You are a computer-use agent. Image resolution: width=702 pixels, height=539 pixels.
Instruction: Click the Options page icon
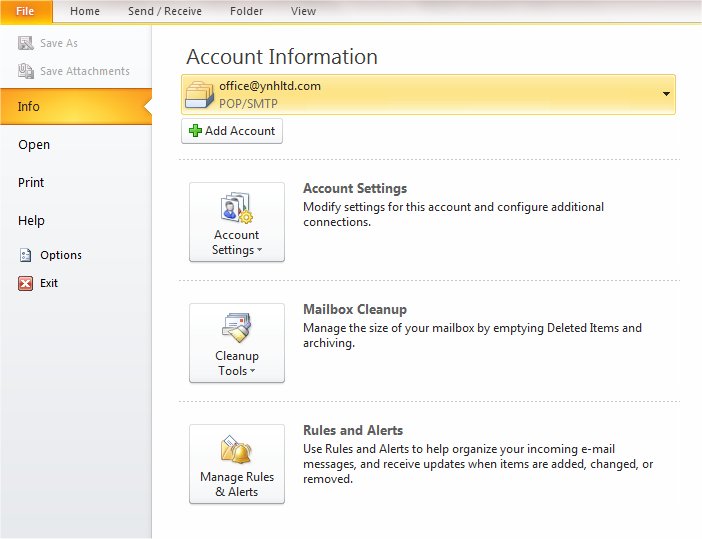tap(26, 255)
